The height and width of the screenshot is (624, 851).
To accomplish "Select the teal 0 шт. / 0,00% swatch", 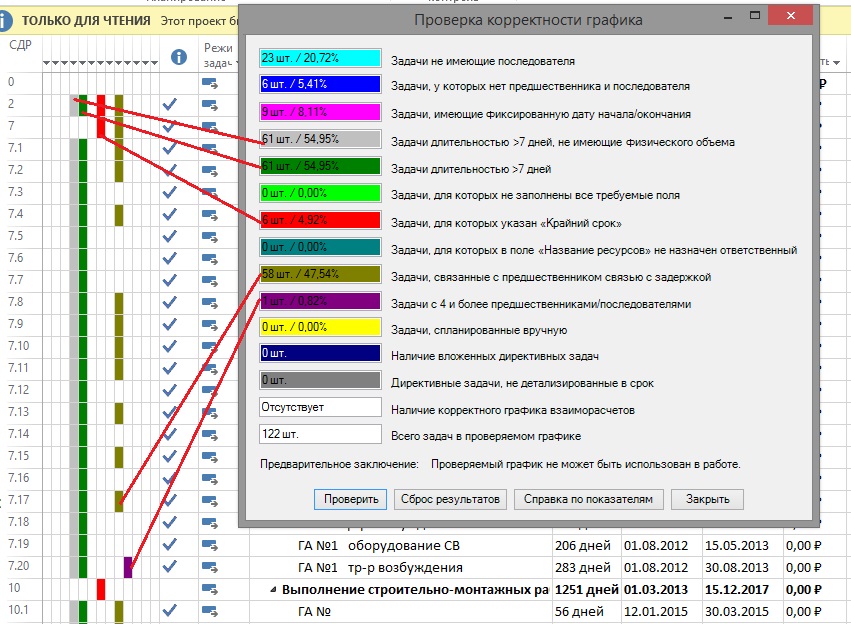I will (320, 247).
